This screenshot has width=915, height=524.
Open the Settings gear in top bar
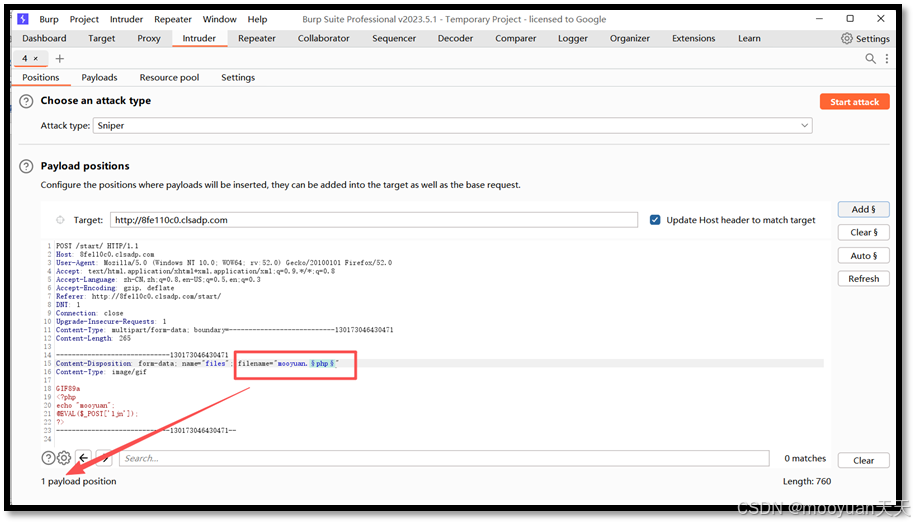point(865,39)
